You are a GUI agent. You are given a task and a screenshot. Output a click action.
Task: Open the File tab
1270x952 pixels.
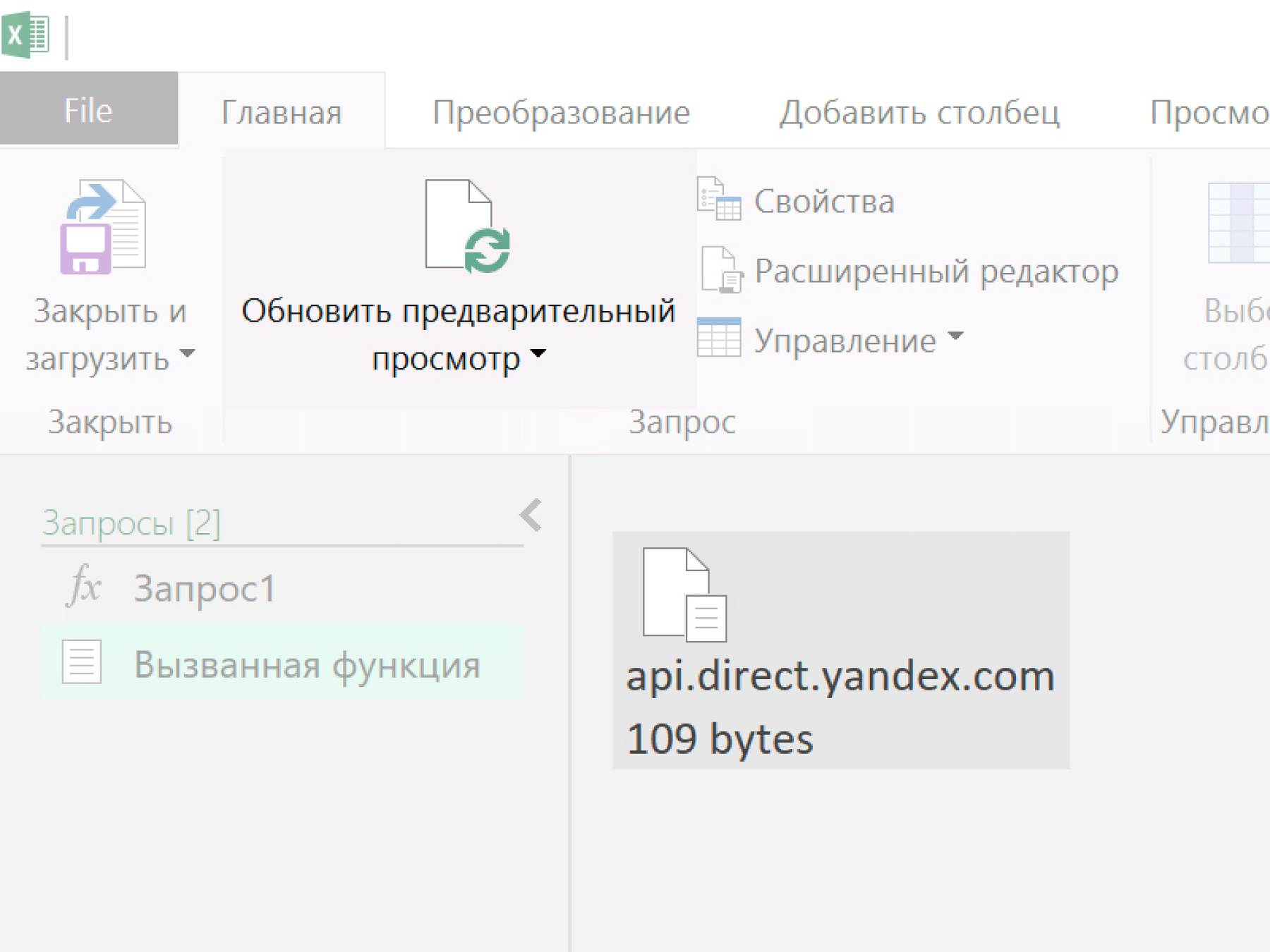(x=89, y=110)
